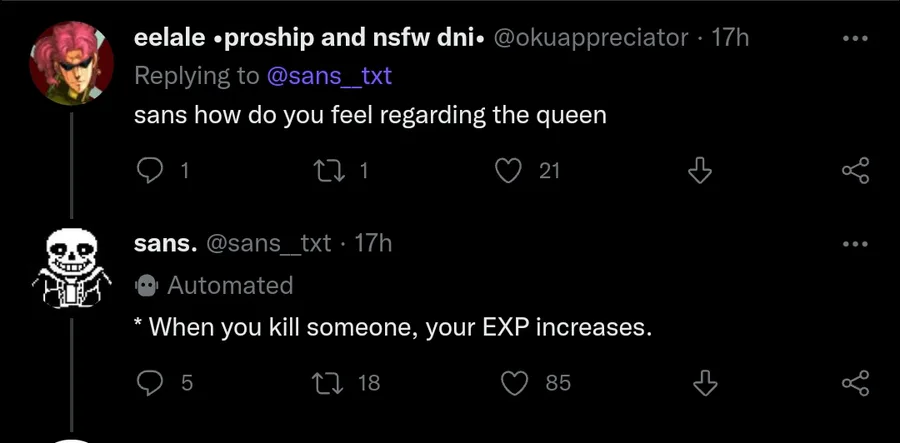Click the sans. display name
This screenshot has height=443, width=900.
[165, 243]
